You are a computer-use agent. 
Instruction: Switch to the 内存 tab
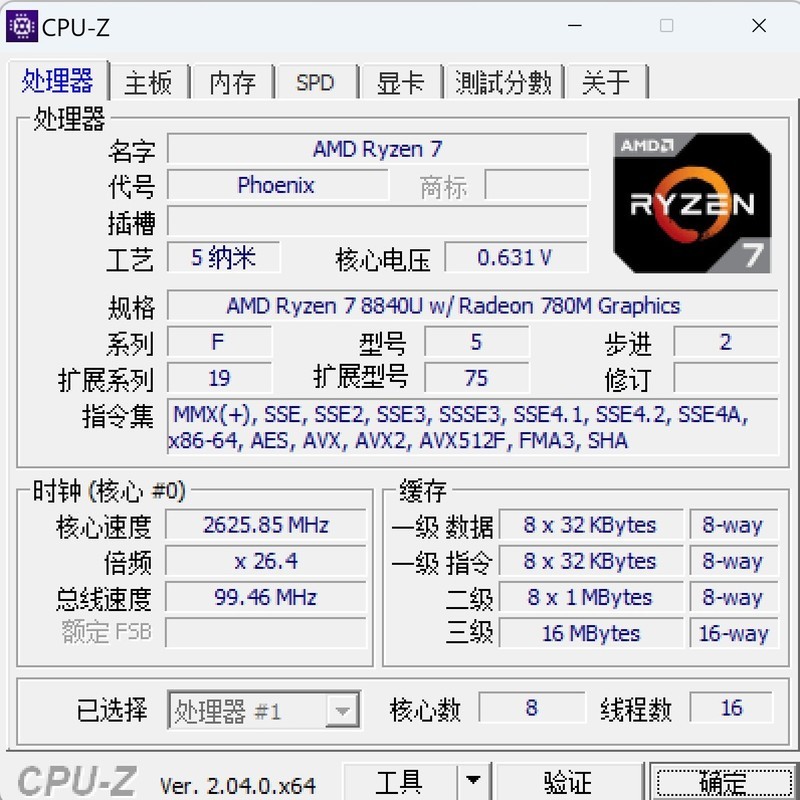coord(232,84)
